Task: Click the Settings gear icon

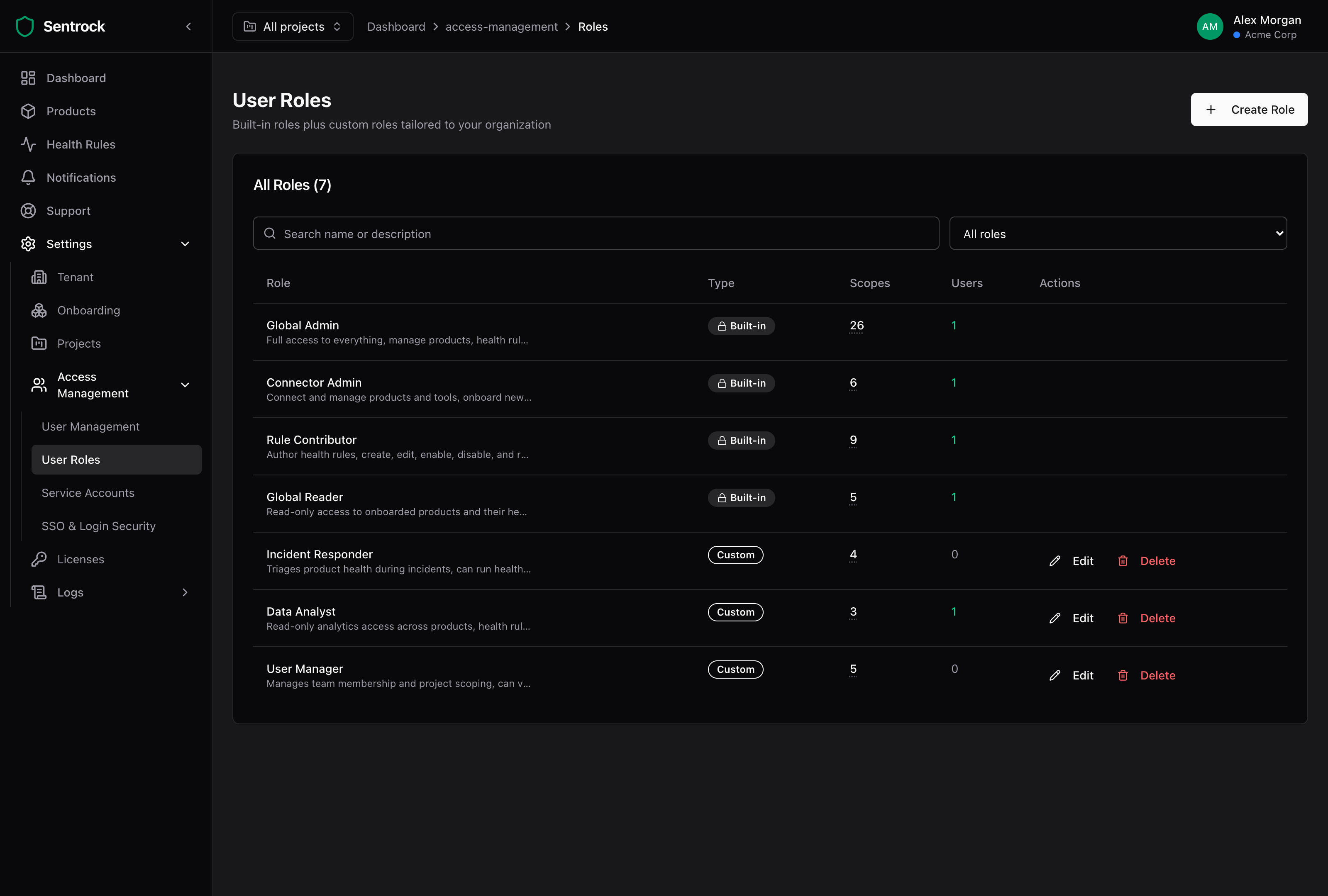Action: click(28, 244)
